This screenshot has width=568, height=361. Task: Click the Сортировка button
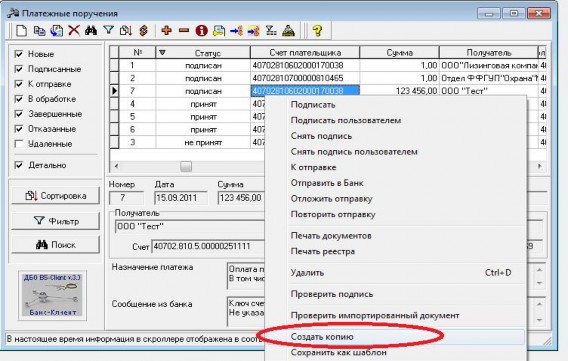[x=55, y=196]
